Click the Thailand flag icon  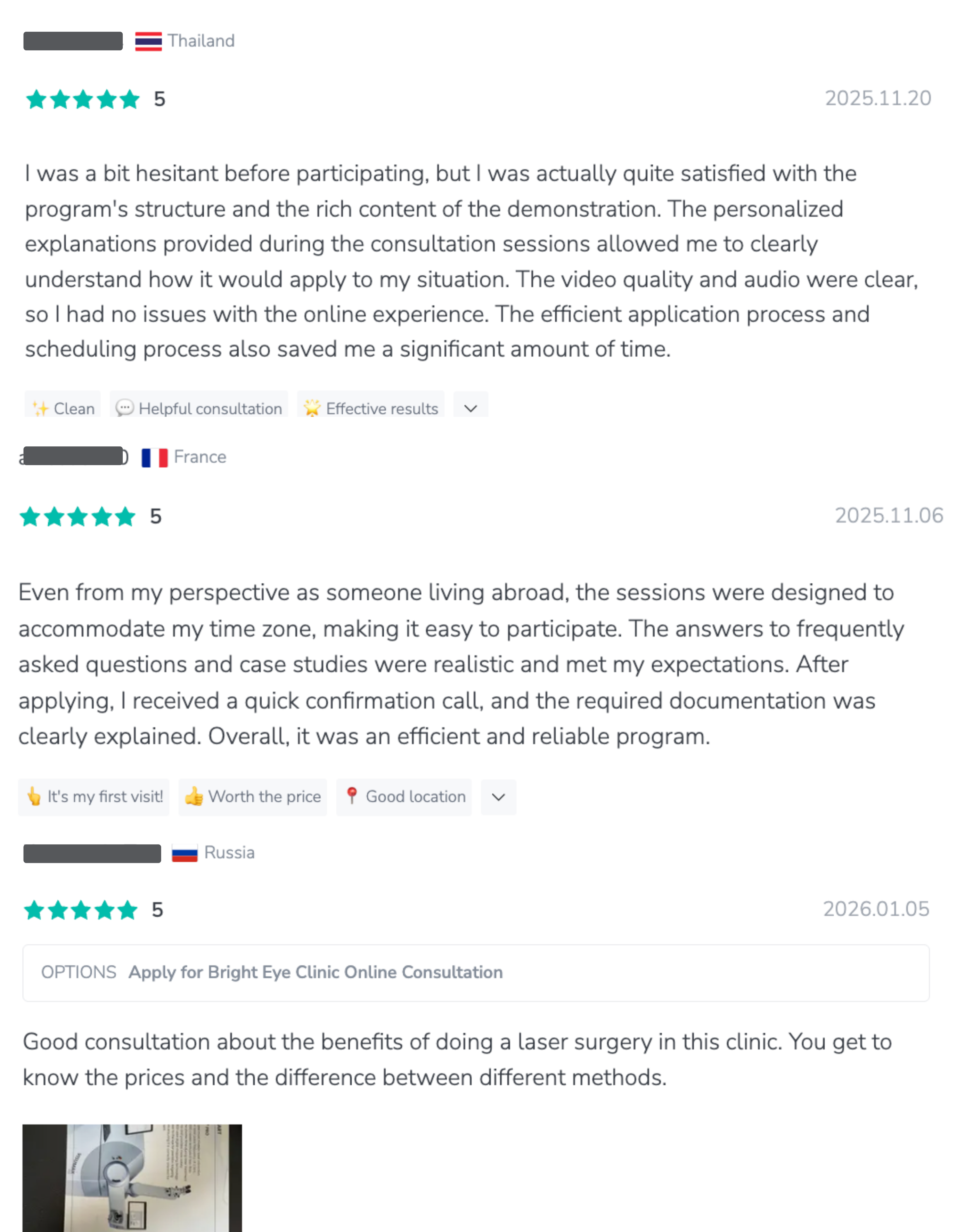(148, 42)
